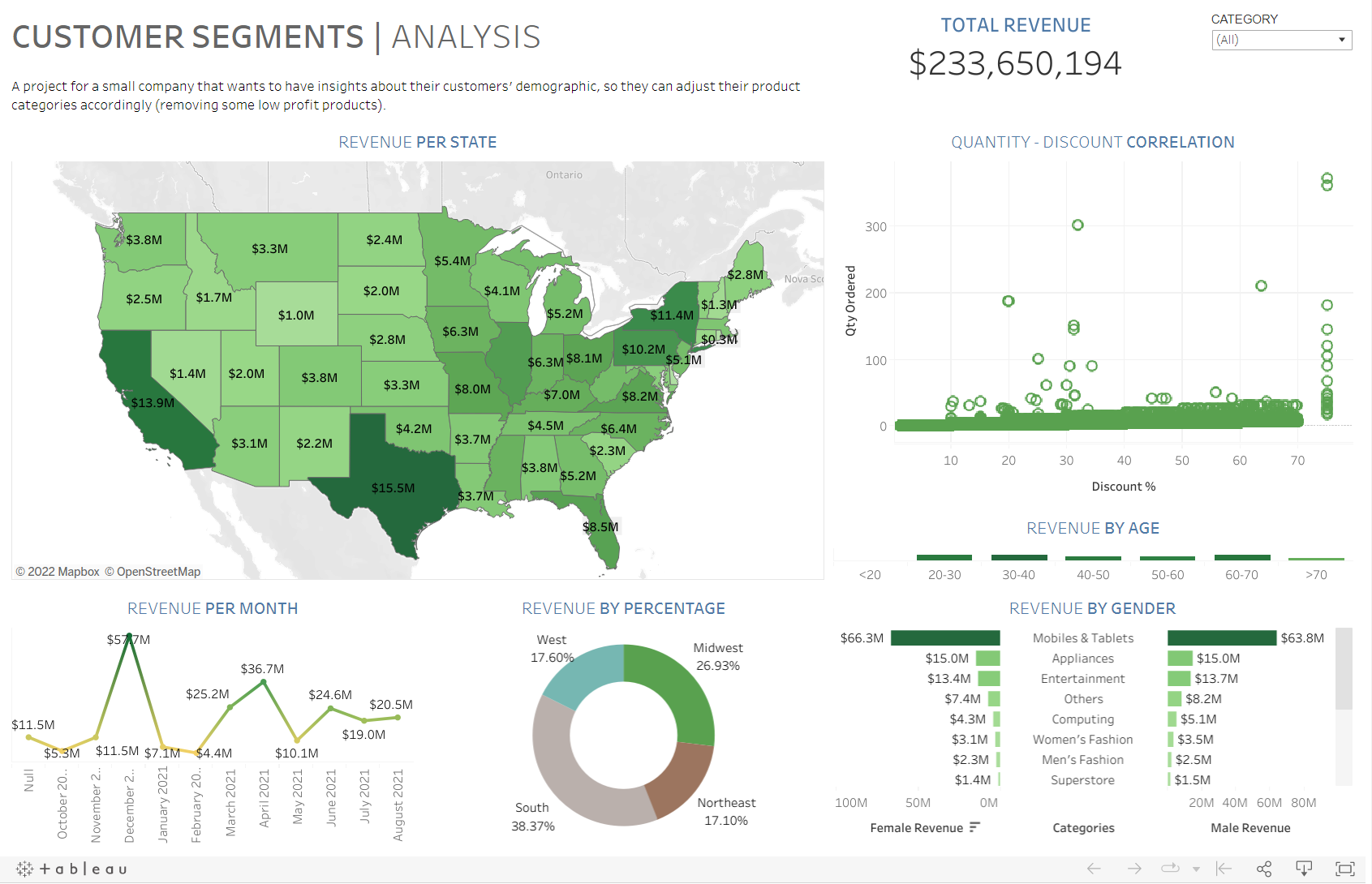1372x884 pixels.
Task: Click the Download icon in the toolbar
Action: tap(1304, 869)
